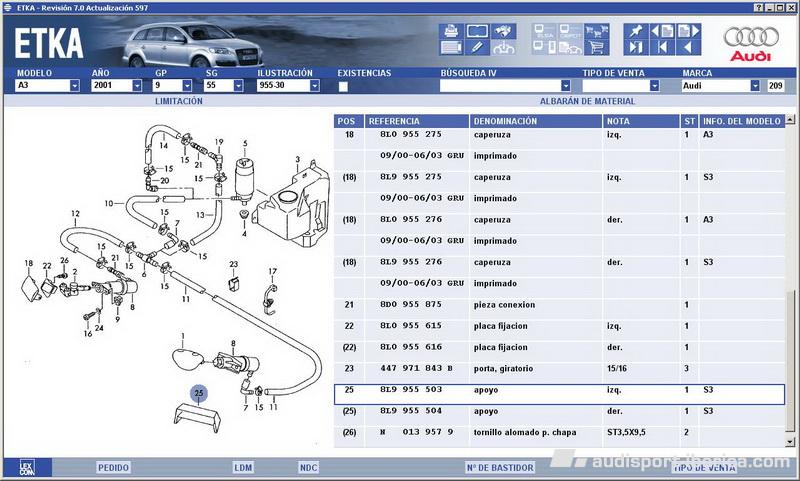The width and height of the screenshot is (800, 481).
Task: Click the highlighted 25 callout in the diagram
Action: click(x=198, y=393)
